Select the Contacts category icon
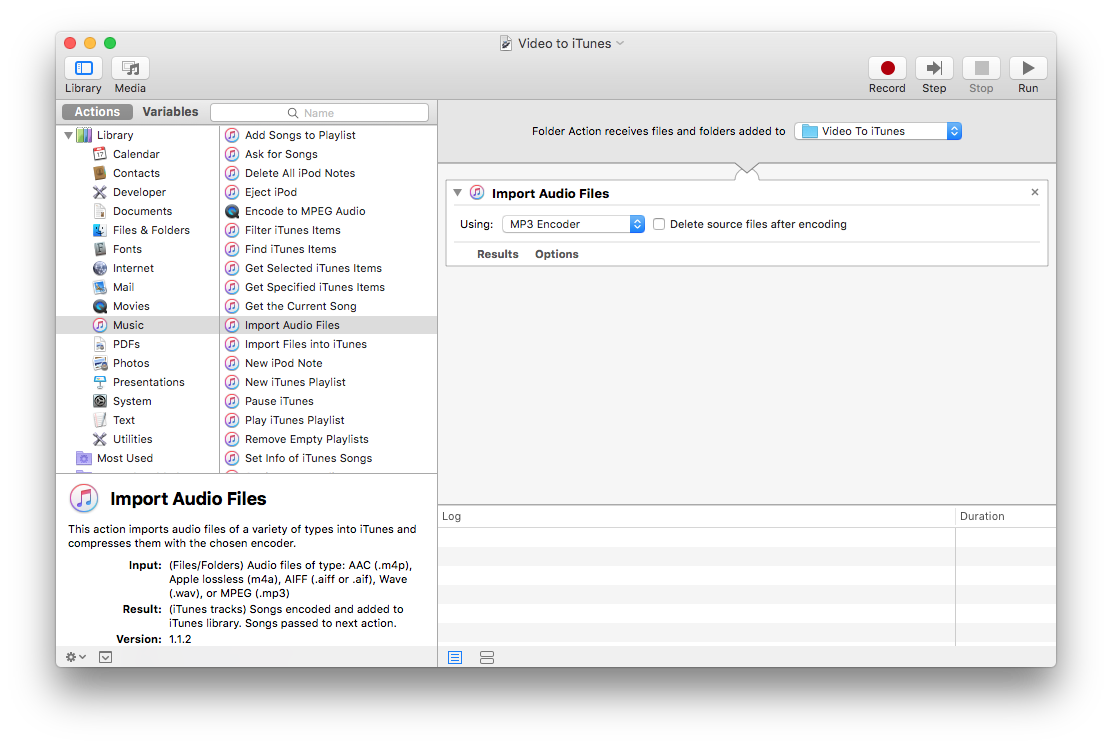 pyautogui.click(x=100, y=173)
